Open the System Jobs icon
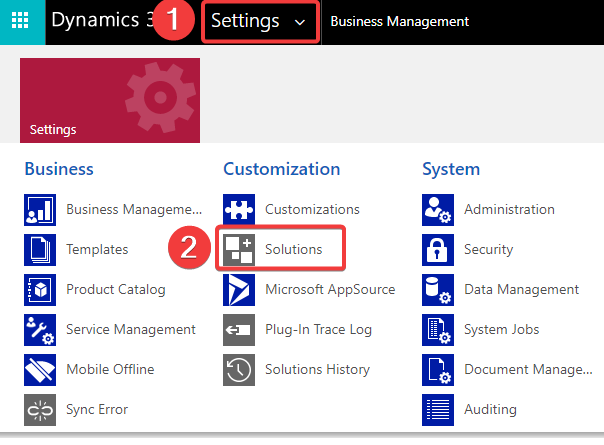 [438, 330]
